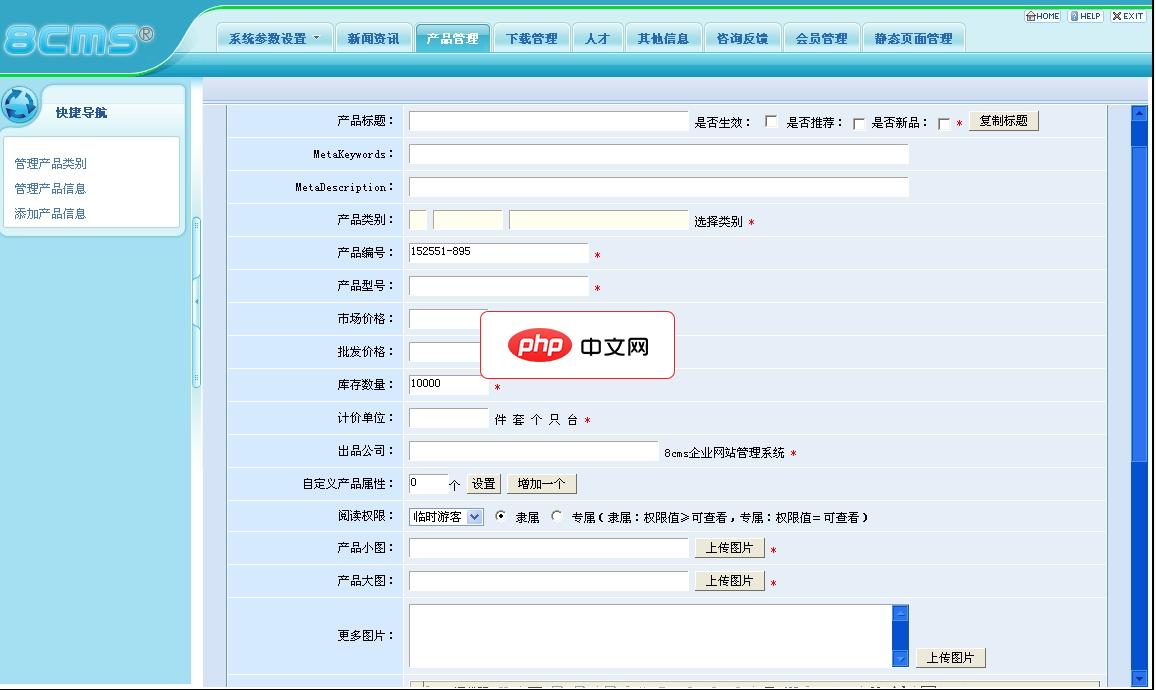Screen dimensions: 1156x690
Task: Open the HELP icon link
Action: point(1085,15)
